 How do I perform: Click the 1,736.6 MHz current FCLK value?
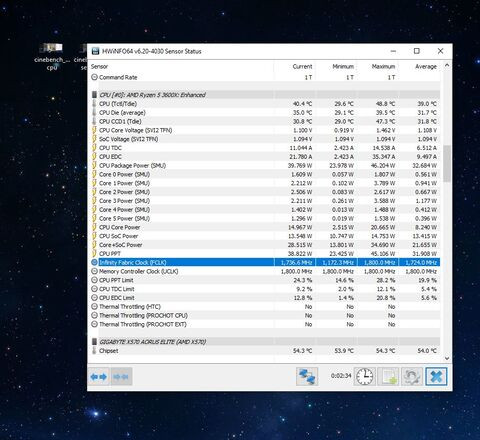[296, 263]
